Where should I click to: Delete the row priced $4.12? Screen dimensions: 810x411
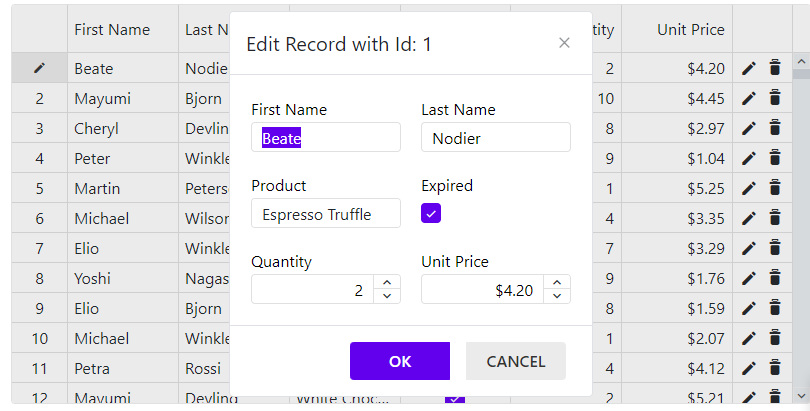[775, 368]
